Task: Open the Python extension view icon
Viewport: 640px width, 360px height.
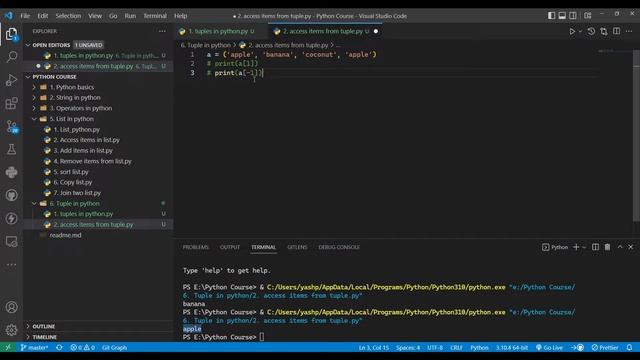Action: coord(11,172)
